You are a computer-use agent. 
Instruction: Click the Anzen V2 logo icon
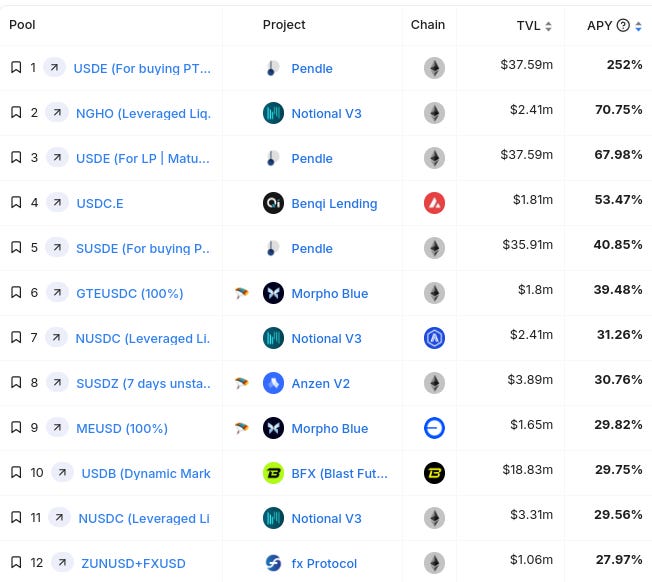tap(273, 383)
